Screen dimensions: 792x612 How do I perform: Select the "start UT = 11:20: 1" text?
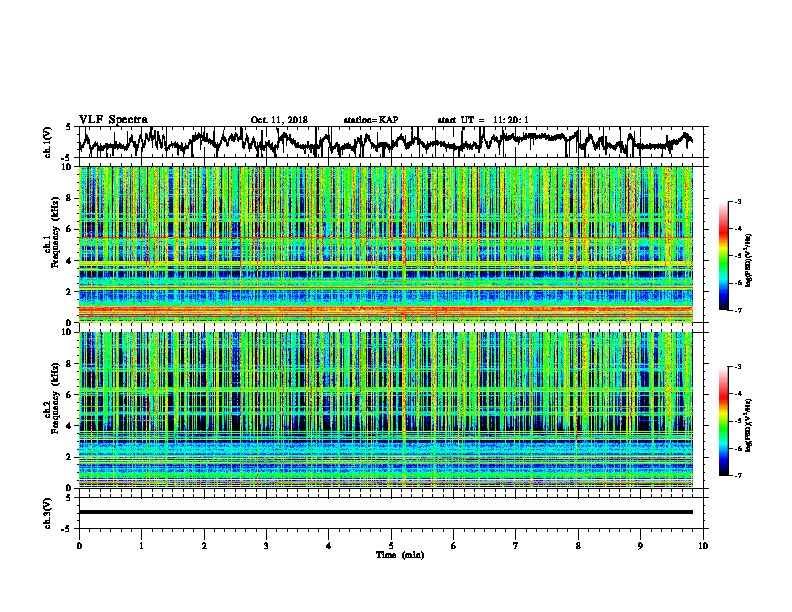click(483, 120)
